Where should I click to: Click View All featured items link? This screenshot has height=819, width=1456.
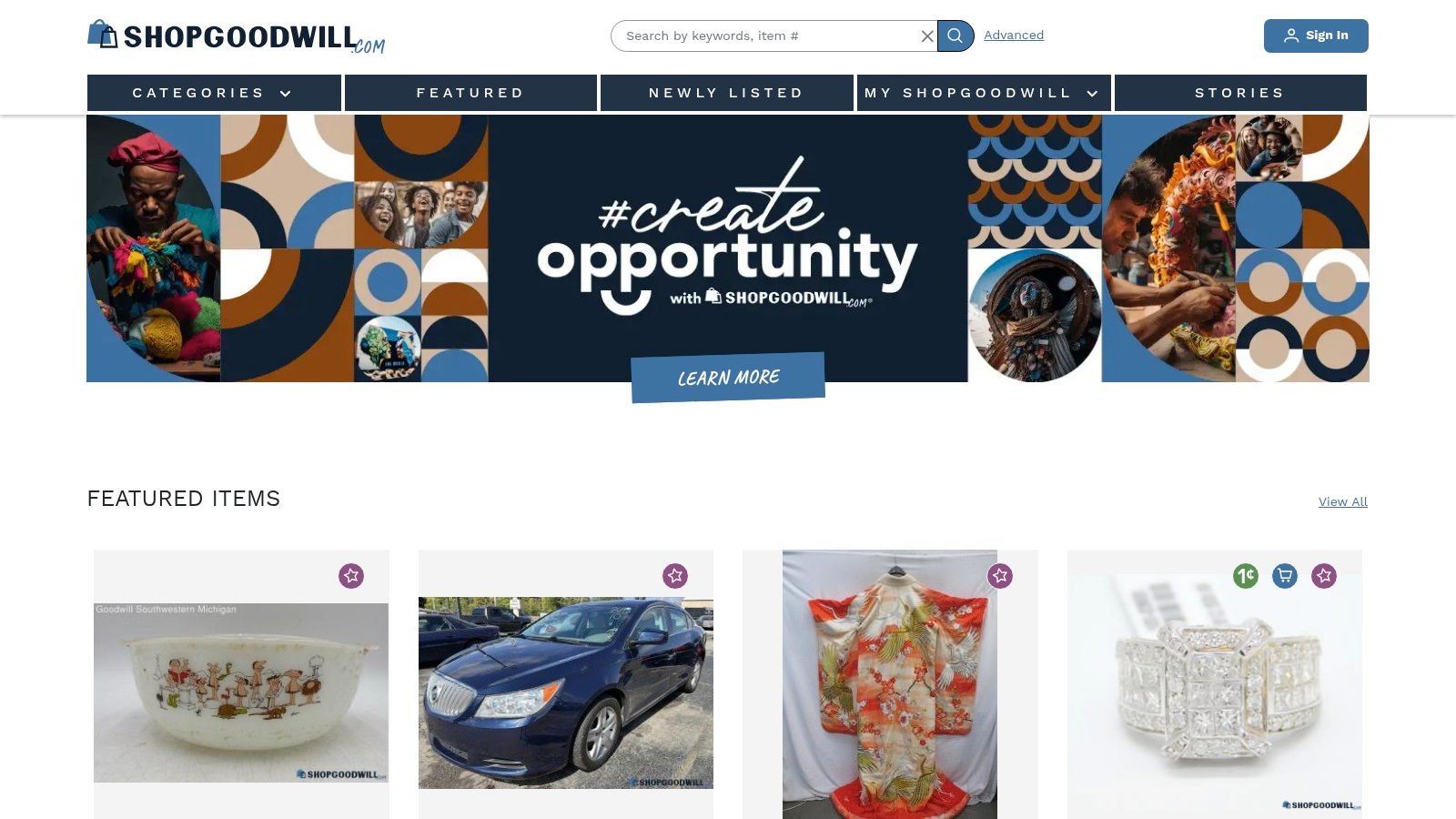pos(1343,502)
